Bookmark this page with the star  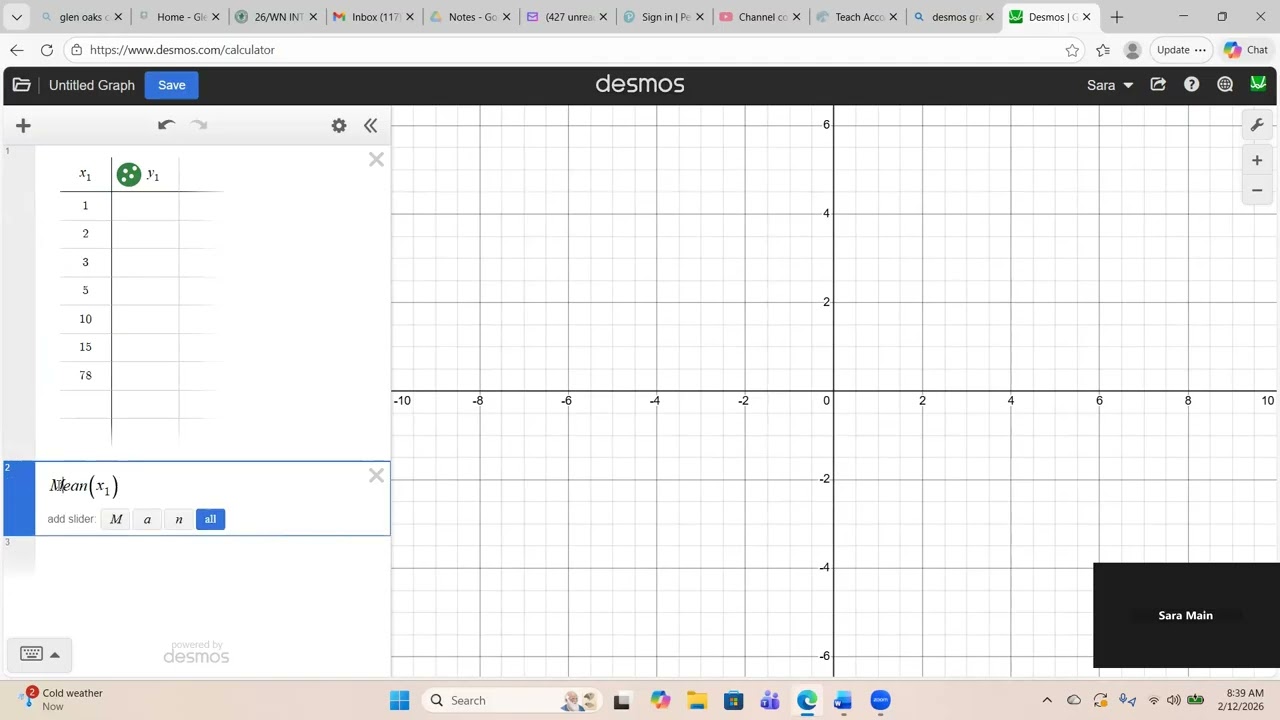1072,50
